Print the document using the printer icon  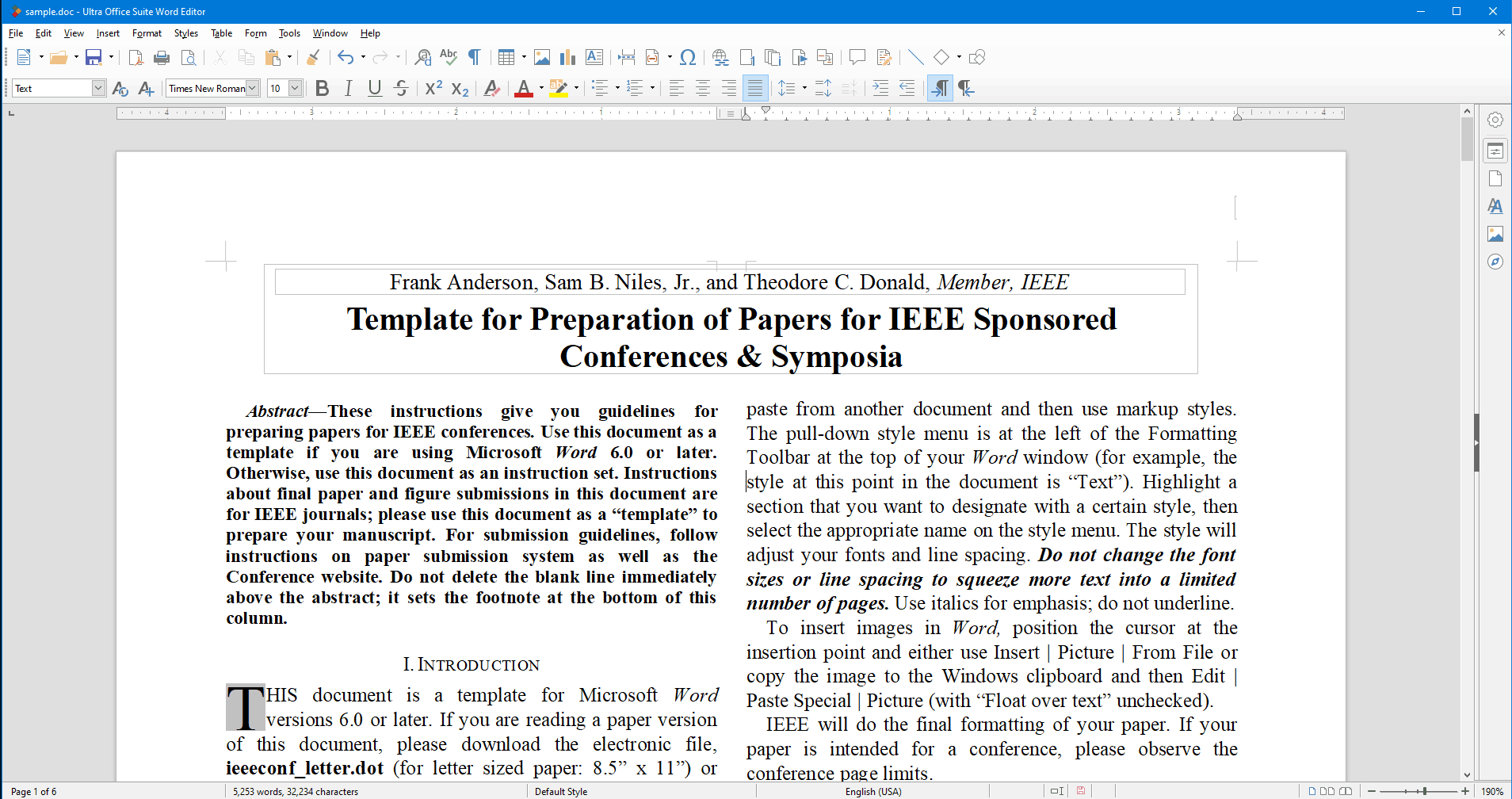162,57
